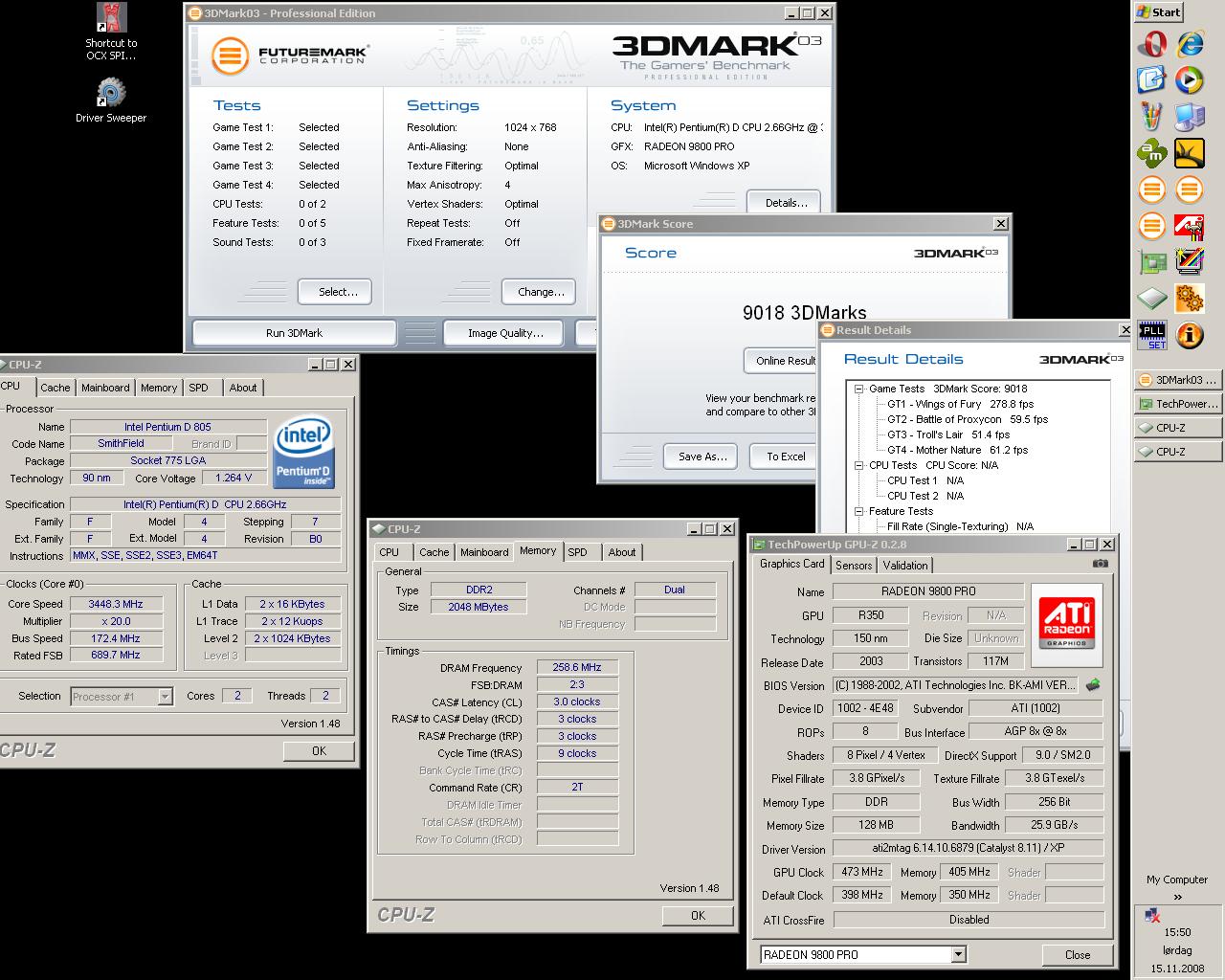Click Online Result in the 3DMark Score window
The height and width of the screenshot is (980, 1225).
781,361
